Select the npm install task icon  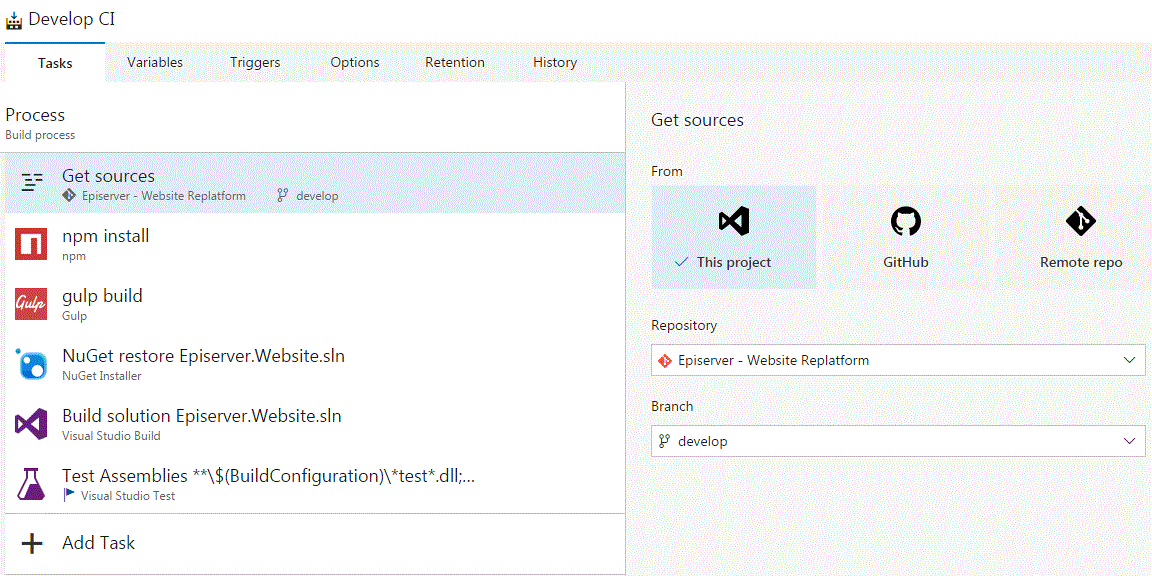tap(31, 243)
